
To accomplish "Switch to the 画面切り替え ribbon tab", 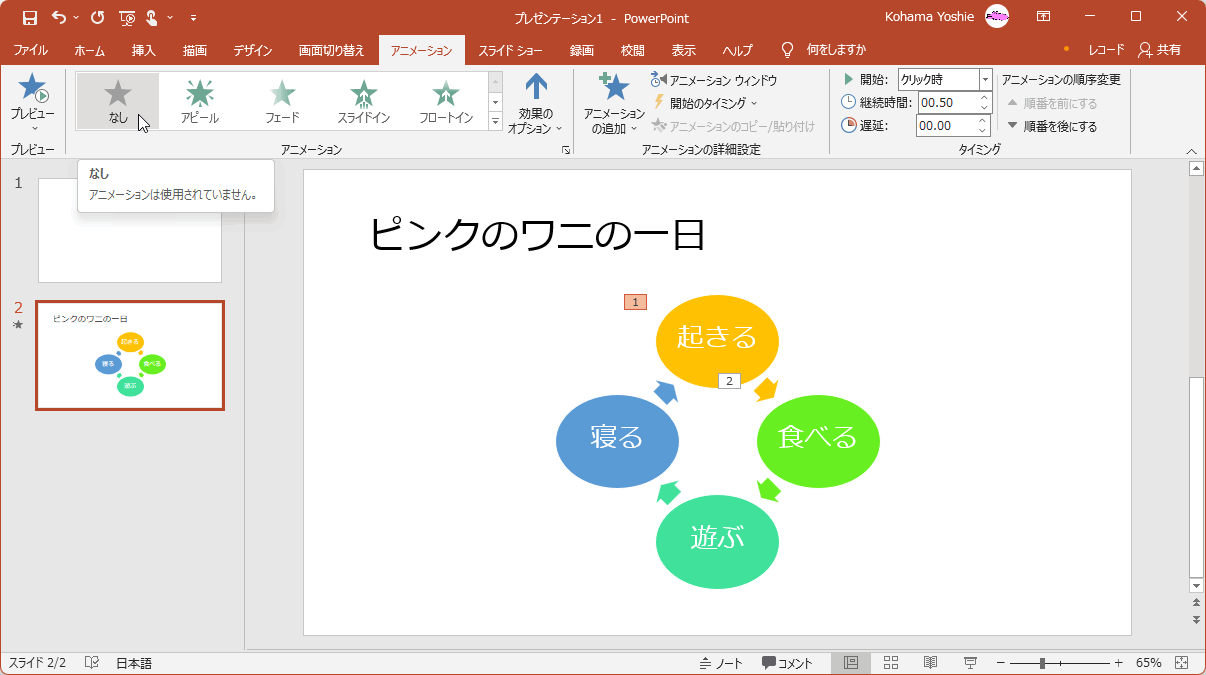I will pos(330,47).
